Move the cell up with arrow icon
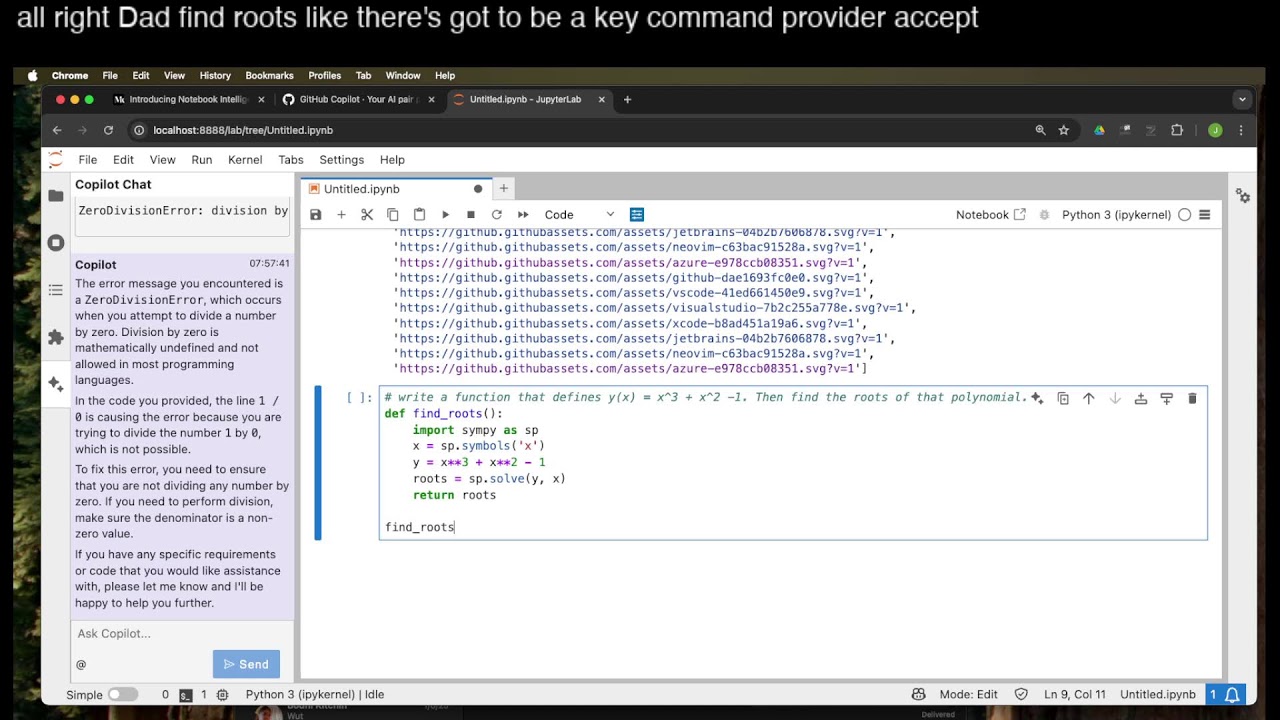 click(1089, 398)
